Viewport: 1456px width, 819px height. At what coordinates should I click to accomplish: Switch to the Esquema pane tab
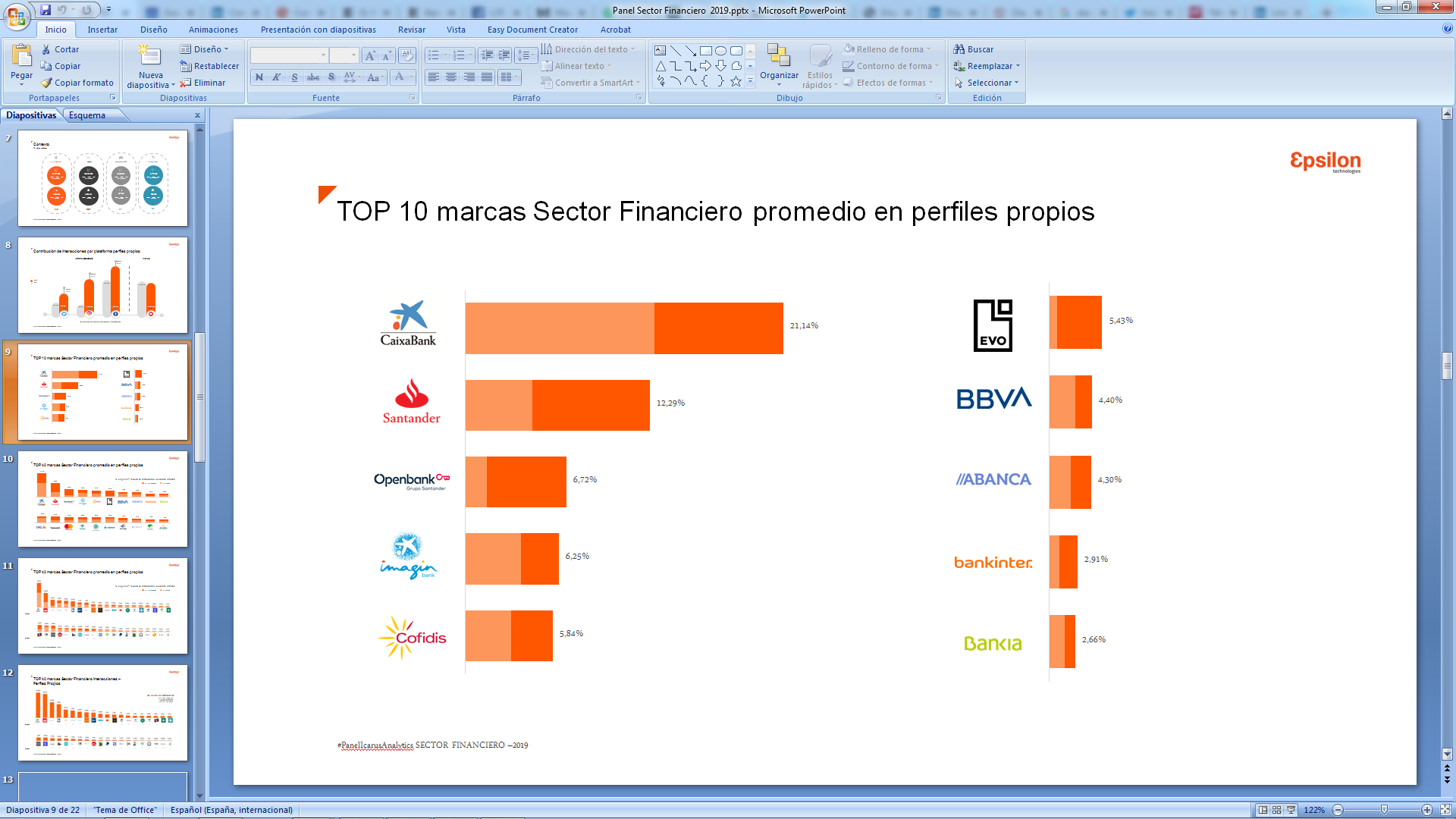click(x=87, y=115)
